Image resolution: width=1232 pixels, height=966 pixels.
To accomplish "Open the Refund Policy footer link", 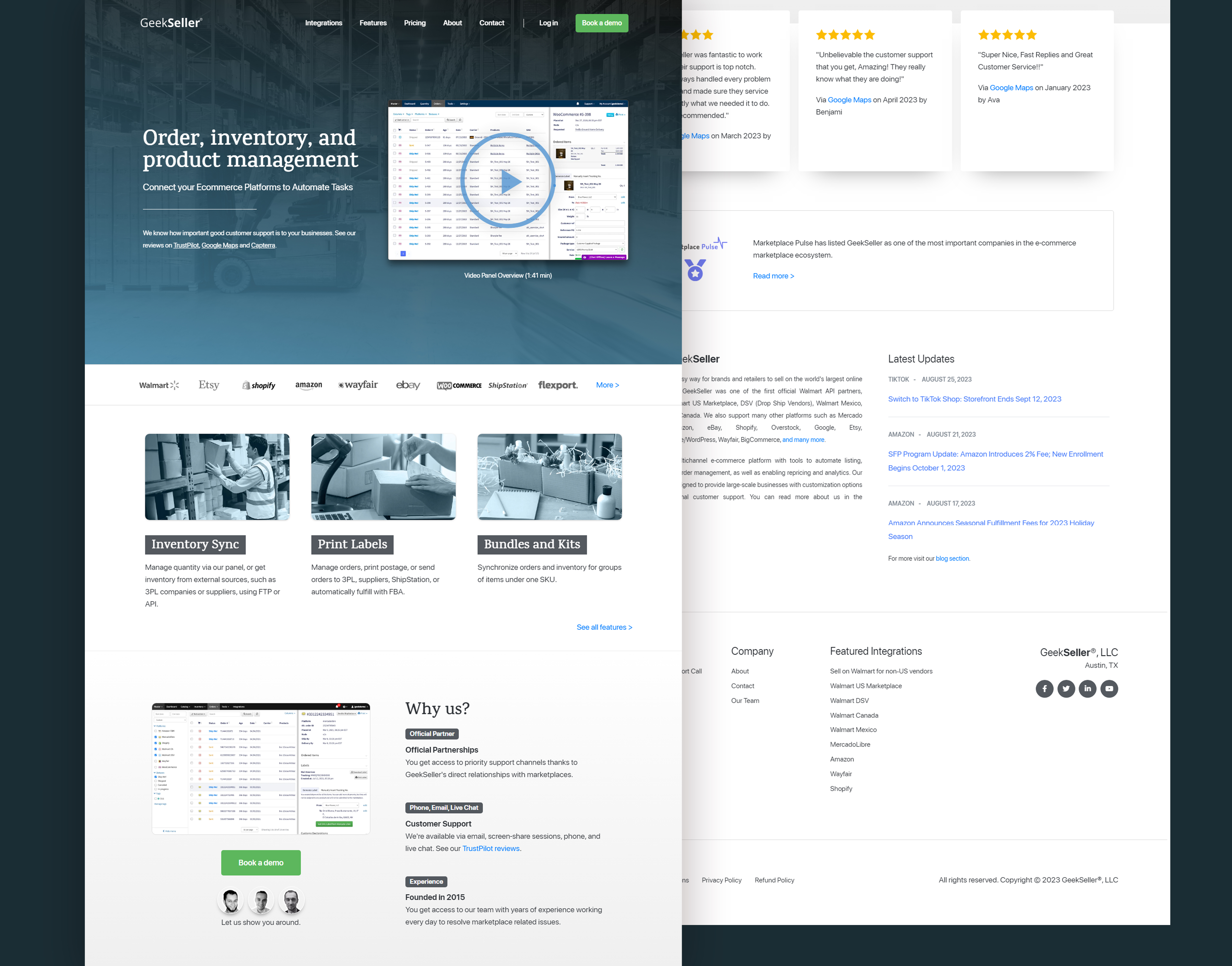I will pyautogui.click(x=774, y=881).
